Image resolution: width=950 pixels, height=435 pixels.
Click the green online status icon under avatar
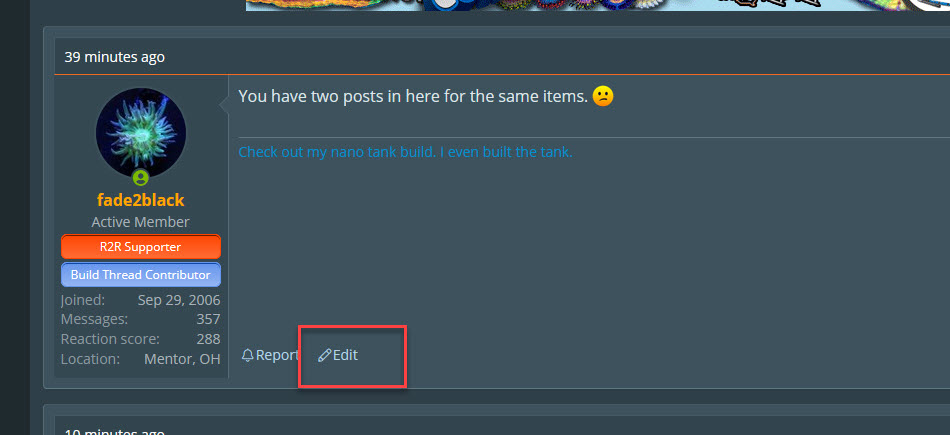[141, 178]
